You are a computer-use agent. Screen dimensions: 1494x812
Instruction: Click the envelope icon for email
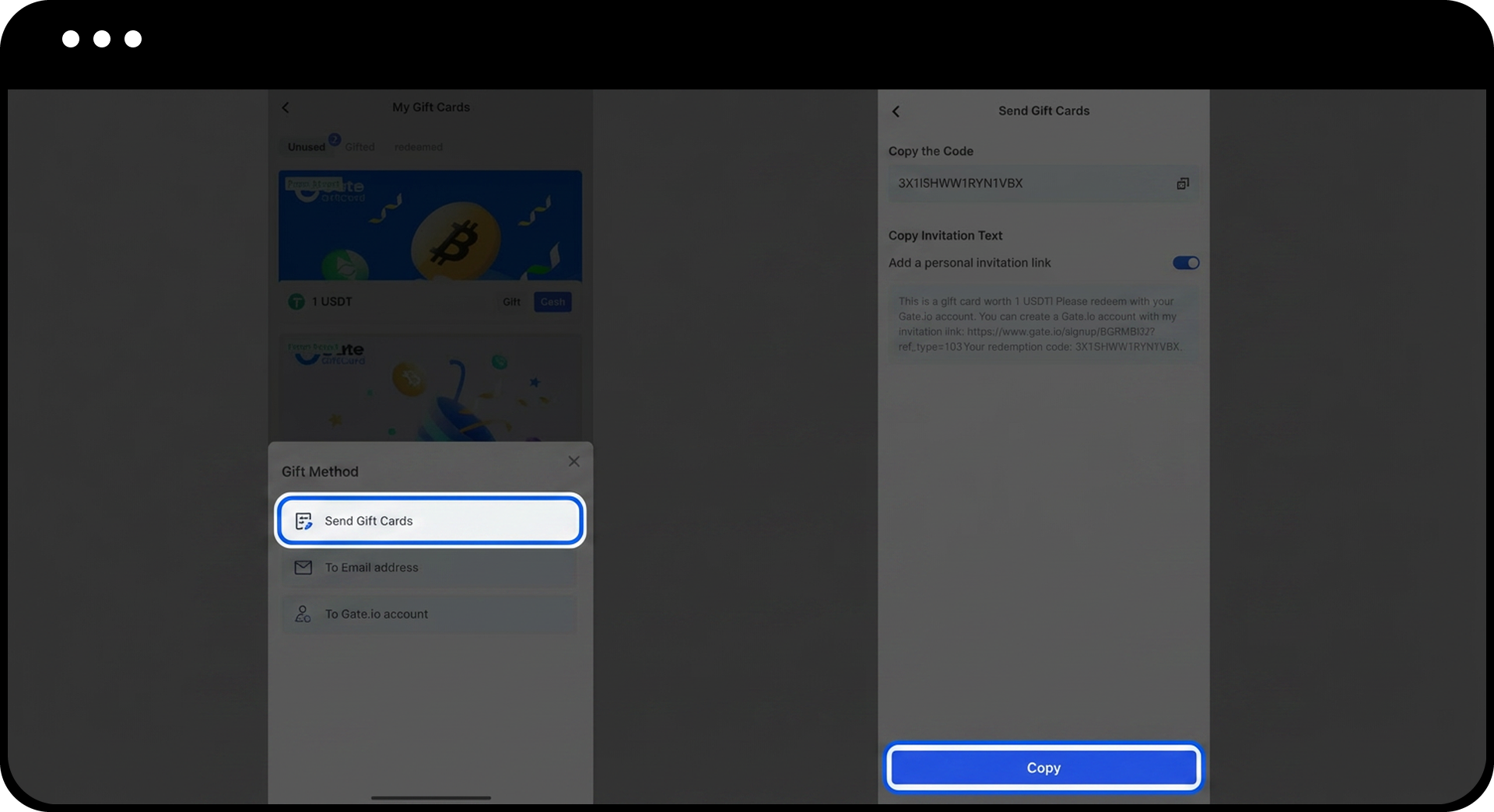coord(303,568)
